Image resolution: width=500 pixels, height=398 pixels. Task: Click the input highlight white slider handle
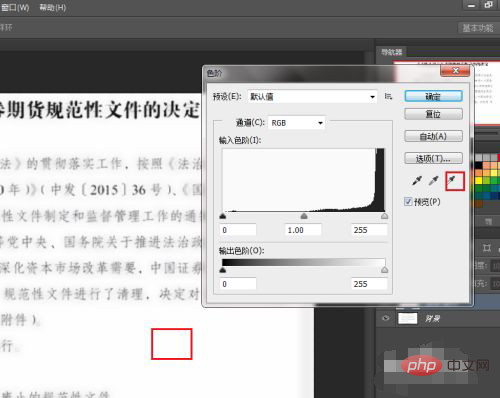[384, 216]
